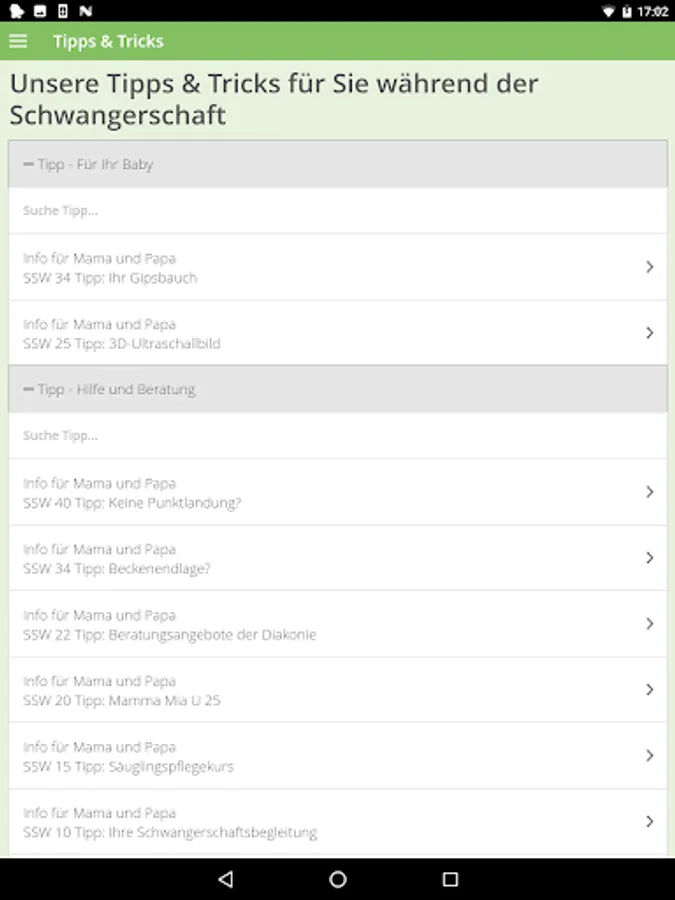Click chevron arrow beside 3D-Ultraschallbild tip
675x900 pixels.
(x=649, y=333)
